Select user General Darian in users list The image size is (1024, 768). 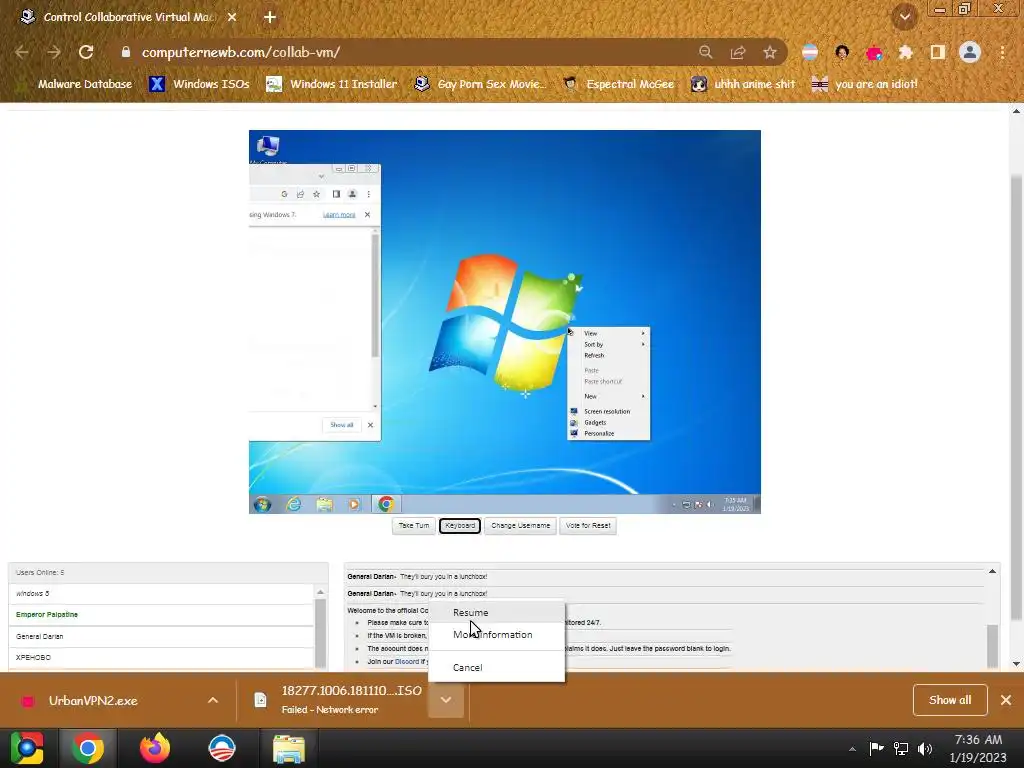click(x=161, y=636)
